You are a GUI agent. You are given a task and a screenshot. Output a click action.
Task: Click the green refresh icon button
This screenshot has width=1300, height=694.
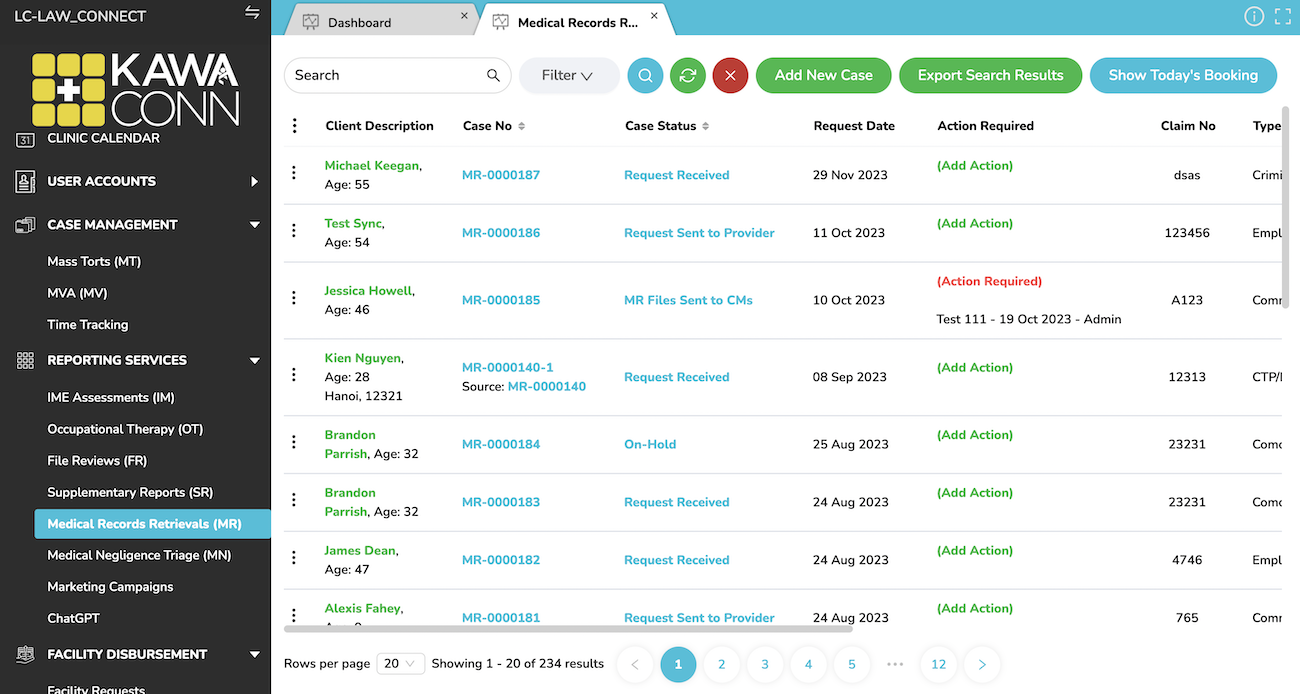pyautogui.click(x=688, y=75)
